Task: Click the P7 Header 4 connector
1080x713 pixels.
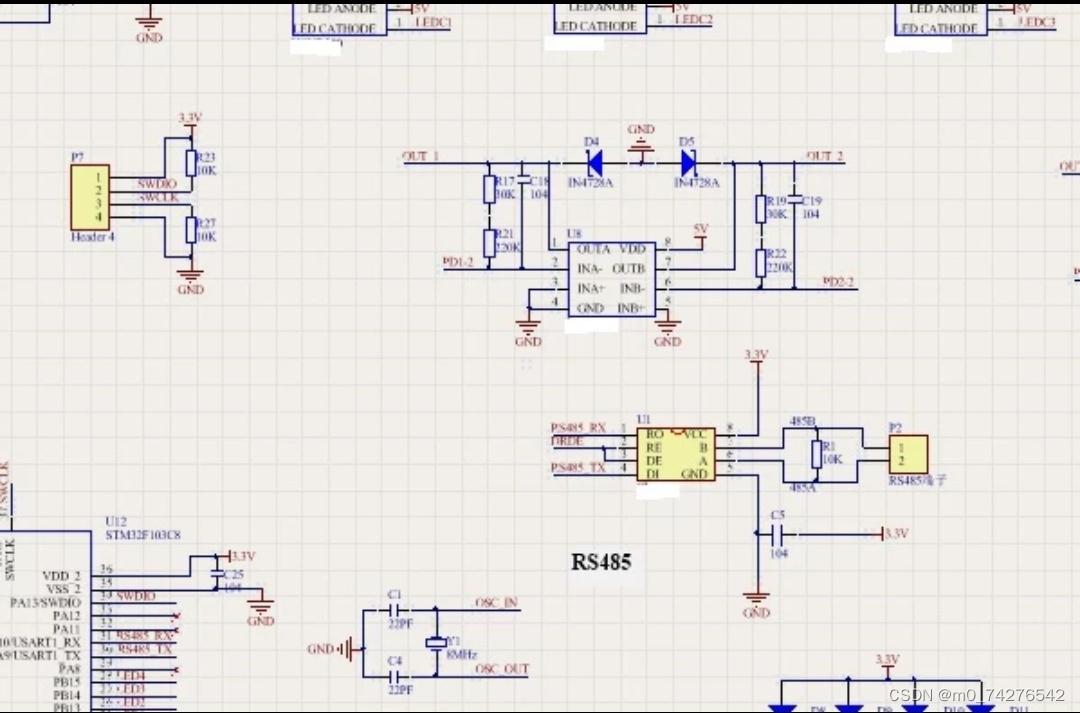Action: pos(90,198)
